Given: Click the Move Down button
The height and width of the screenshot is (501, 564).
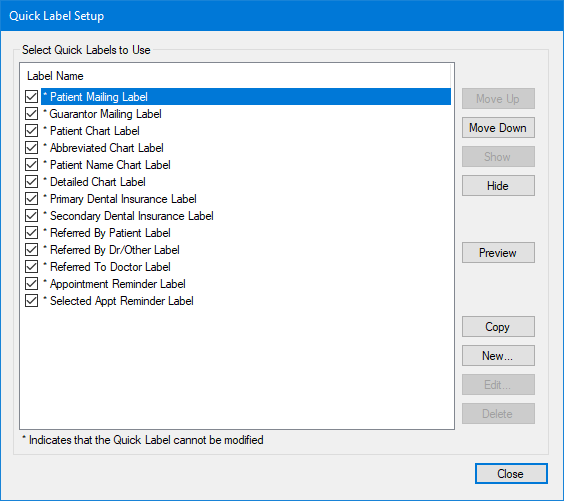Looking at the screenshot, I should (x=498, y=128).
